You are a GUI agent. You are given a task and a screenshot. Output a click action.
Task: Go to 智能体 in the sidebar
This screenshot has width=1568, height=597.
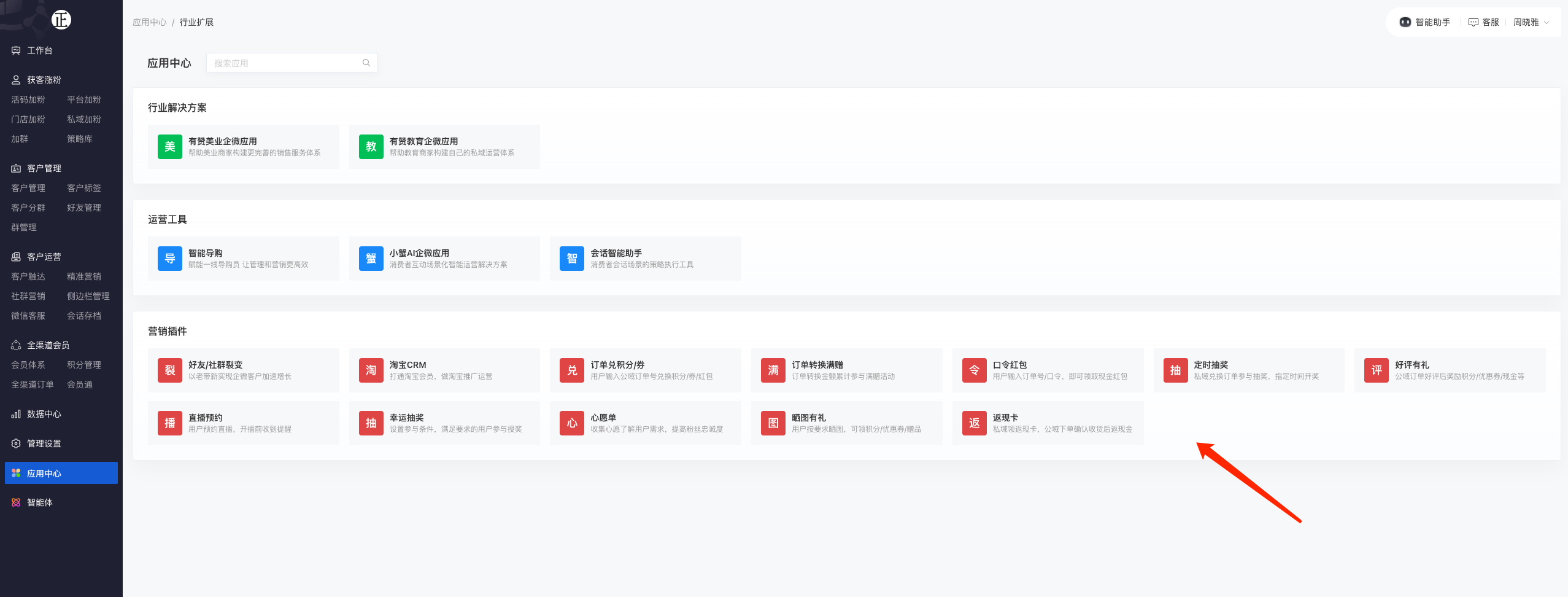(x=39, y=502)
